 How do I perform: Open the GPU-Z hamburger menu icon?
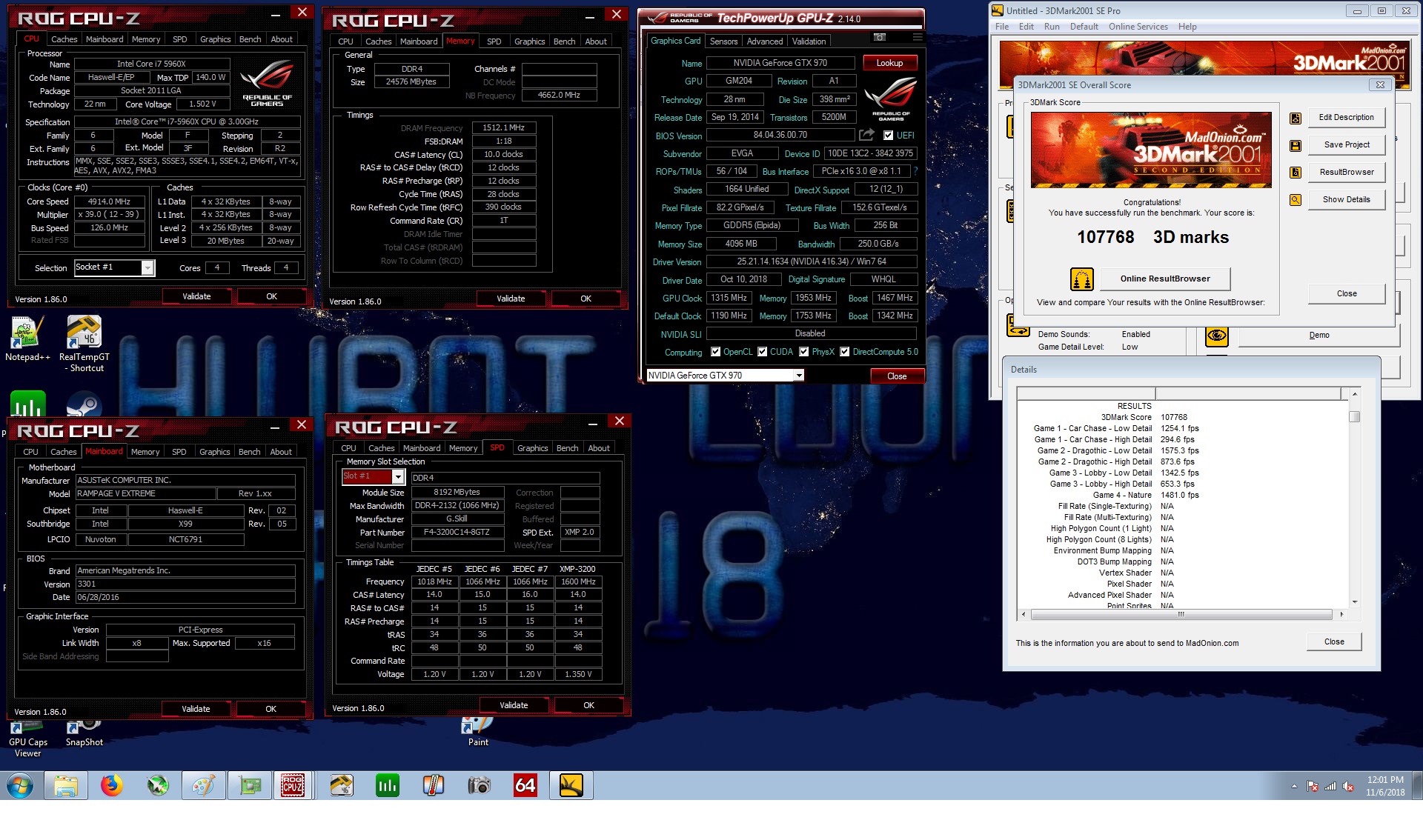click(917, 38)
